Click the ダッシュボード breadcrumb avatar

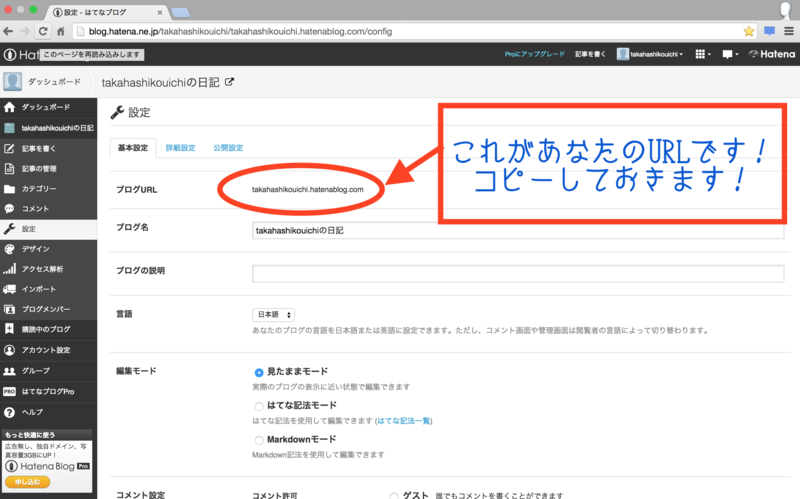pos(12,82)
